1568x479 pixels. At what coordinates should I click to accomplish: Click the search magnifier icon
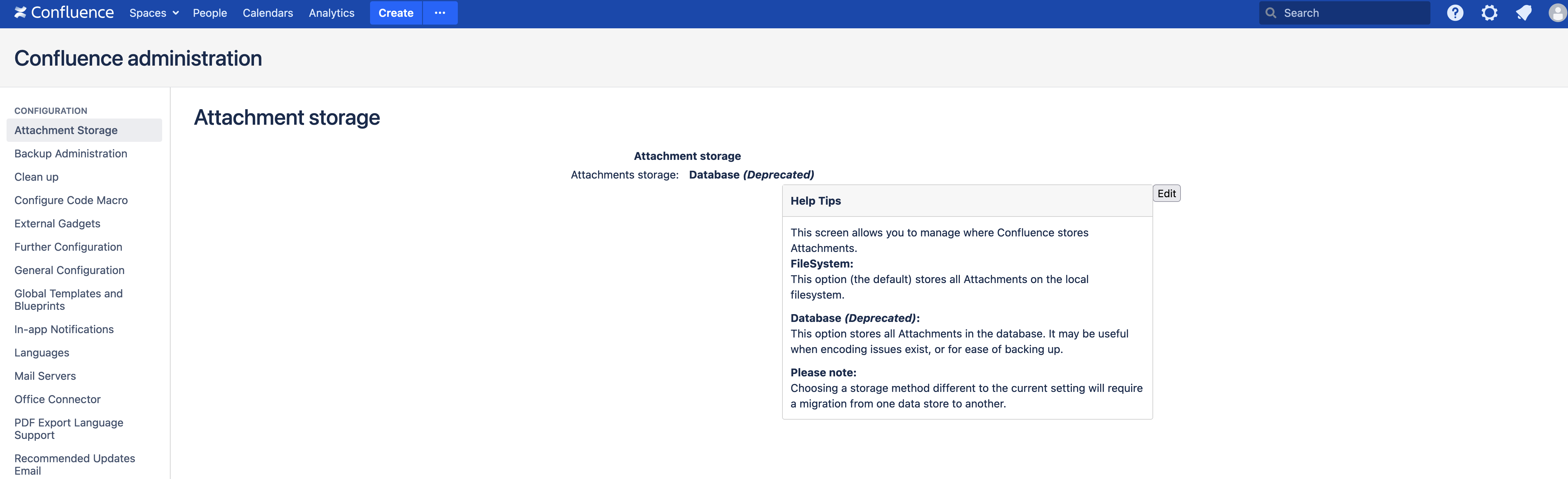[x=1270, y=13]
